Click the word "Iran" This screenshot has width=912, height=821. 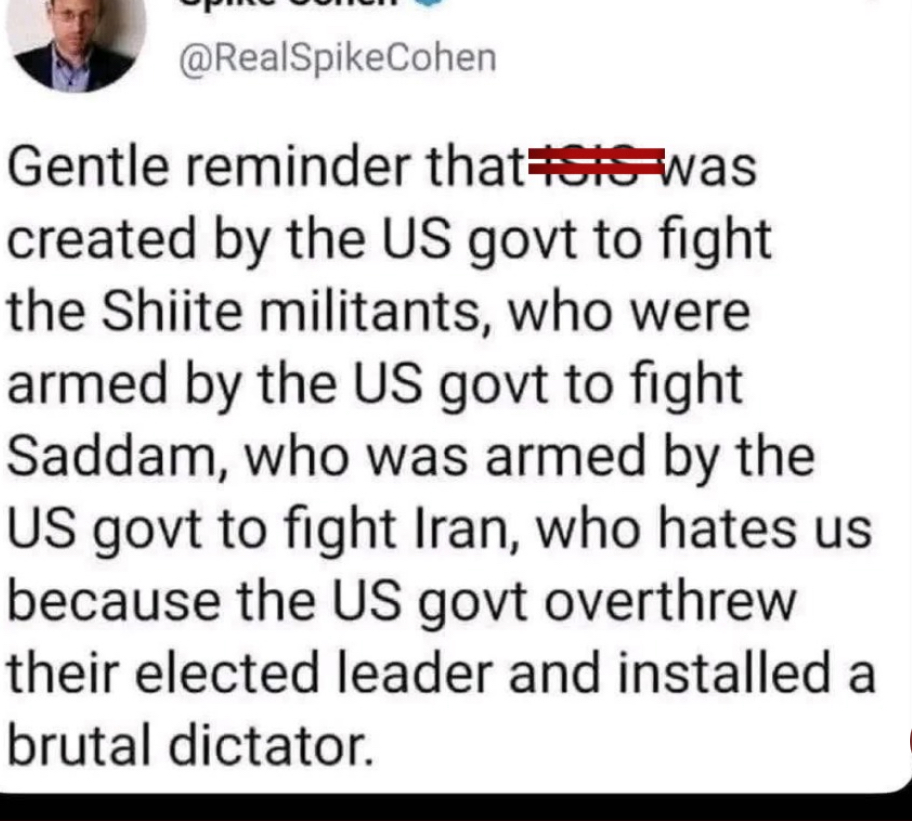point(466,529)
